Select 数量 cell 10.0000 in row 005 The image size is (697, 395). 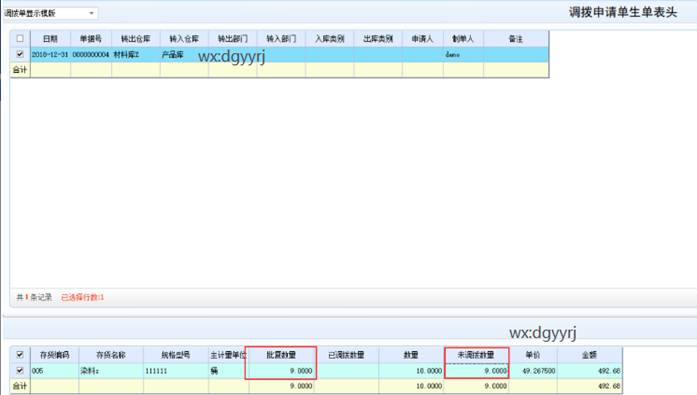pyautogui.click(x=411, y=371)
